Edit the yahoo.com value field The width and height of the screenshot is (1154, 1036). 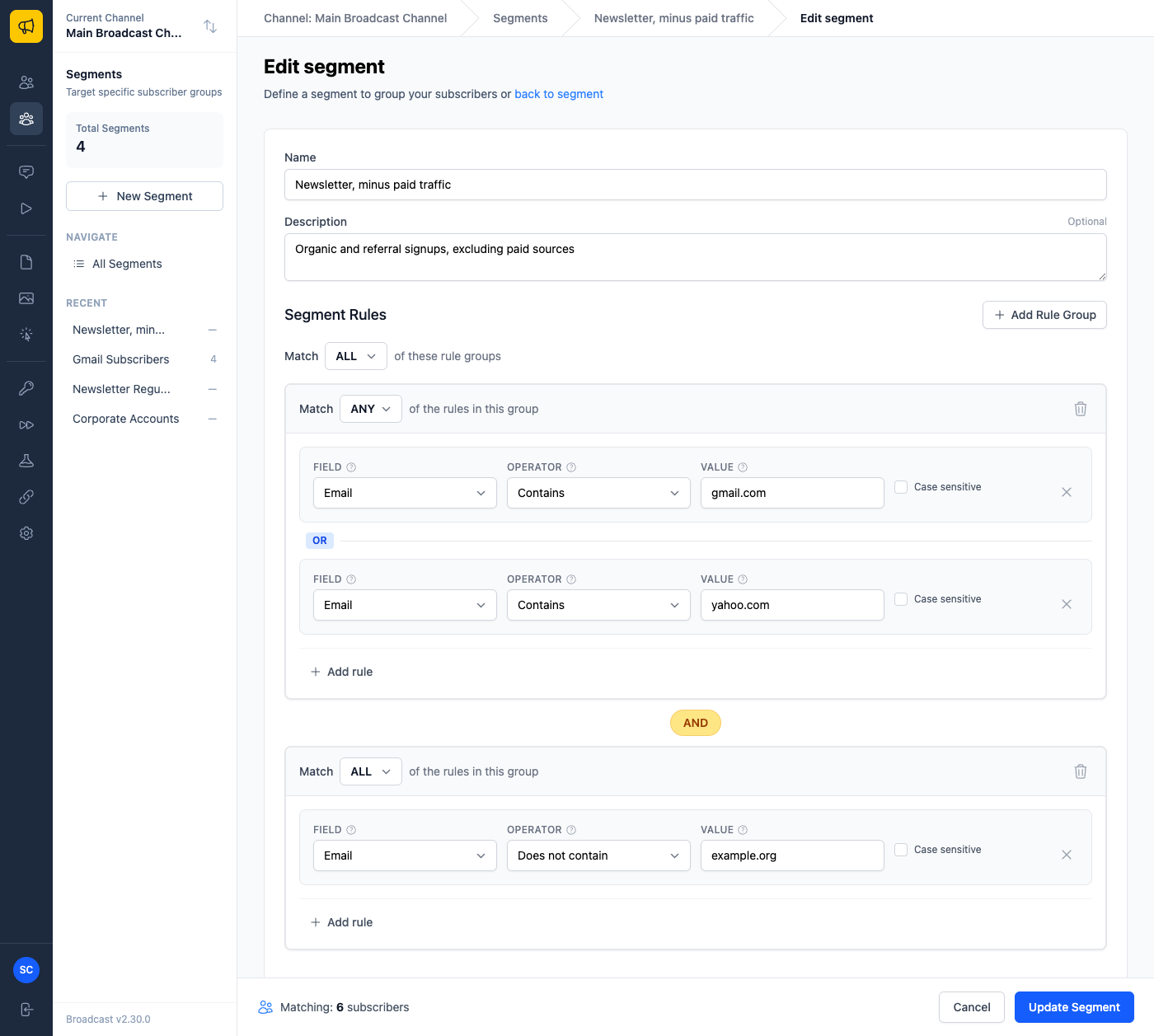coord(792,605)
